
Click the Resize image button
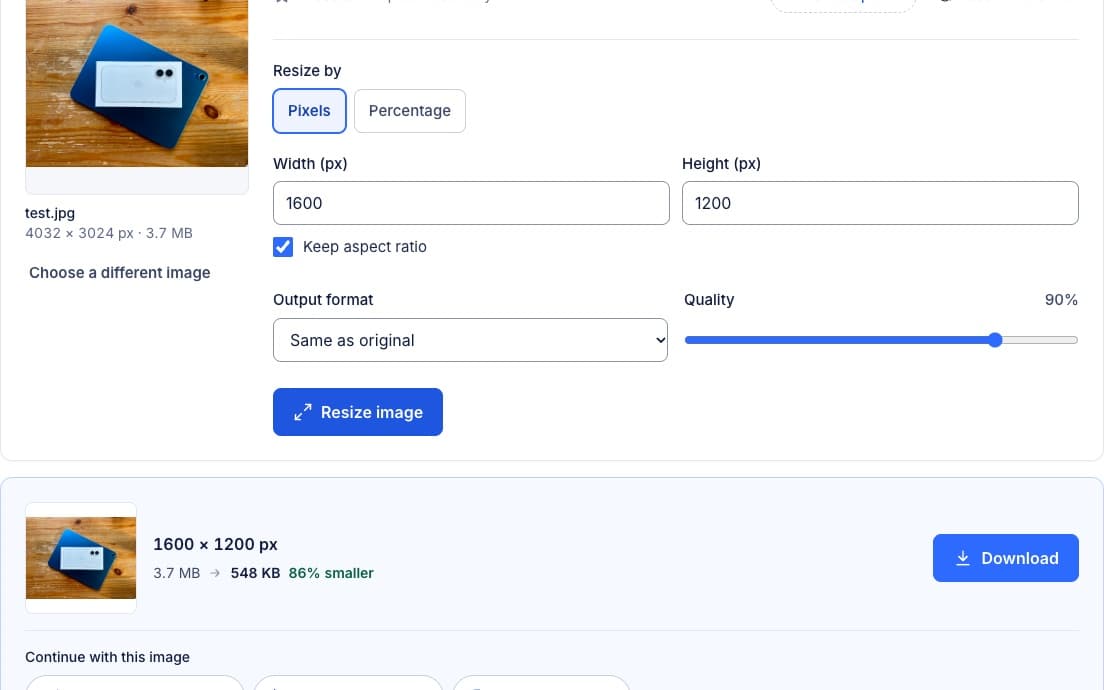click(x=358, y=412)
